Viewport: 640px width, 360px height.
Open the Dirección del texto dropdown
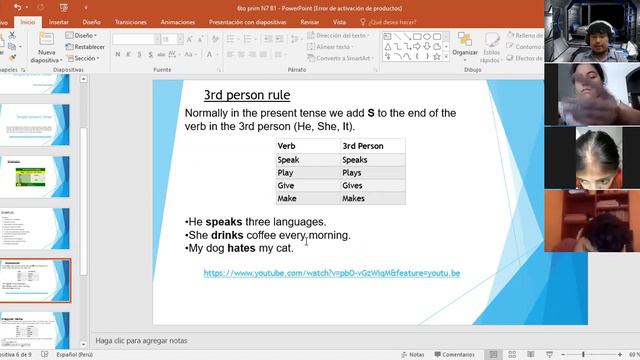[x=338, y=36]
